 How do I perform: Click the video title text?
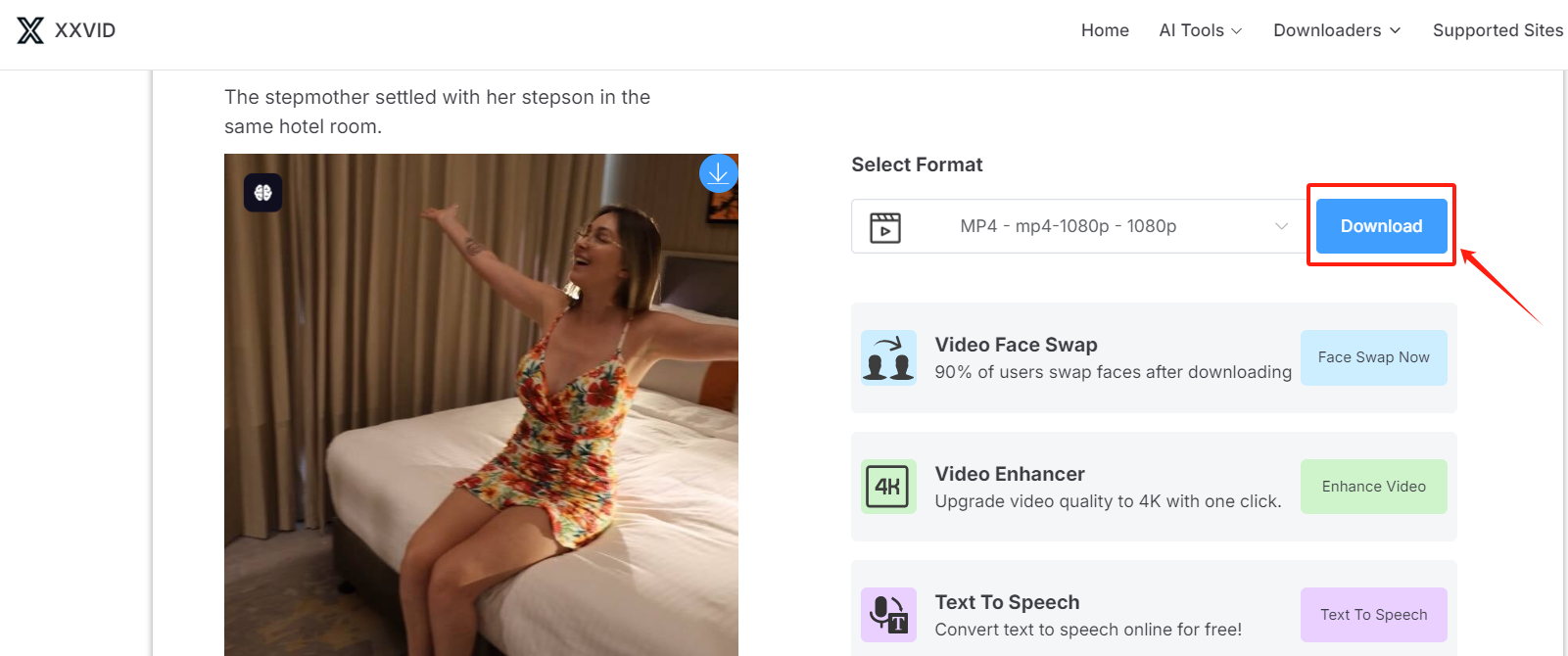[x=437, y=112]
